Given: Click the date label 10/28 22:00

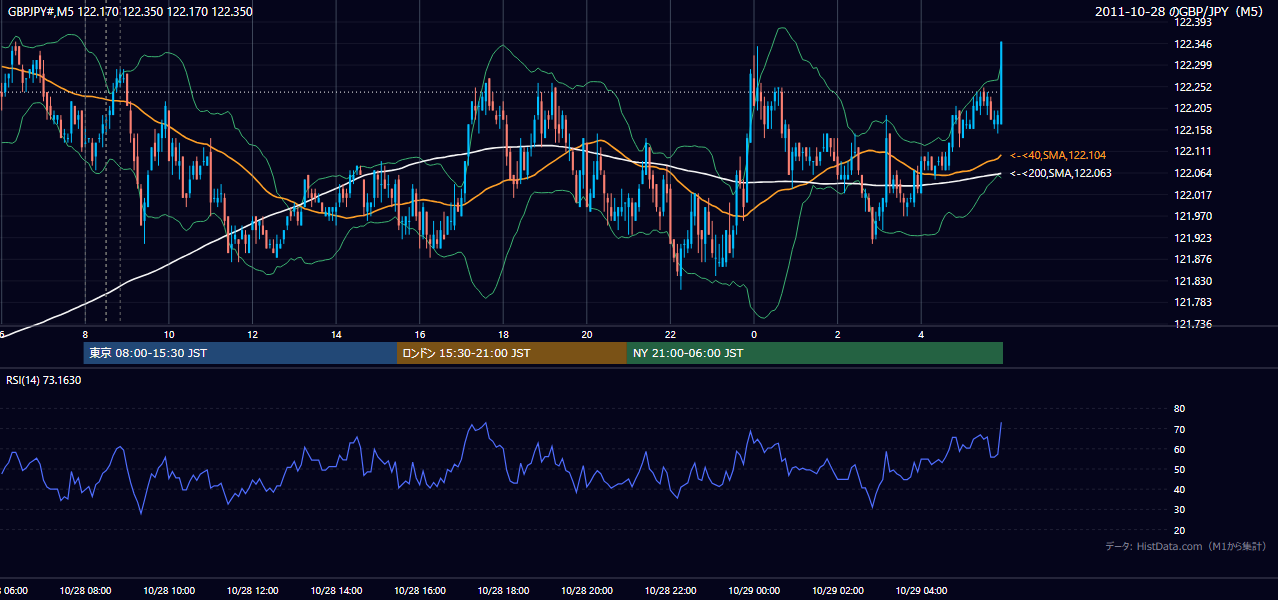Looking at the screenshot, I should pos(670,590).
